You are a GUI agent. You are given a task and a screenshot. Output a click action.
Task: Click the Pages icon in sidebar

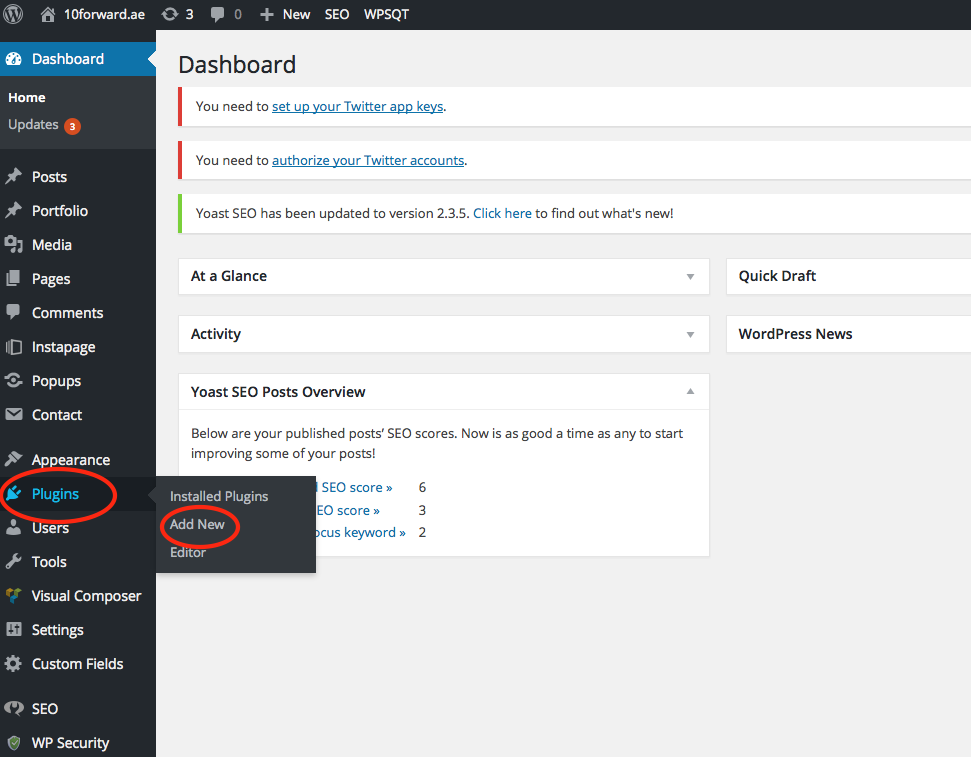click(x=14, y=279)
